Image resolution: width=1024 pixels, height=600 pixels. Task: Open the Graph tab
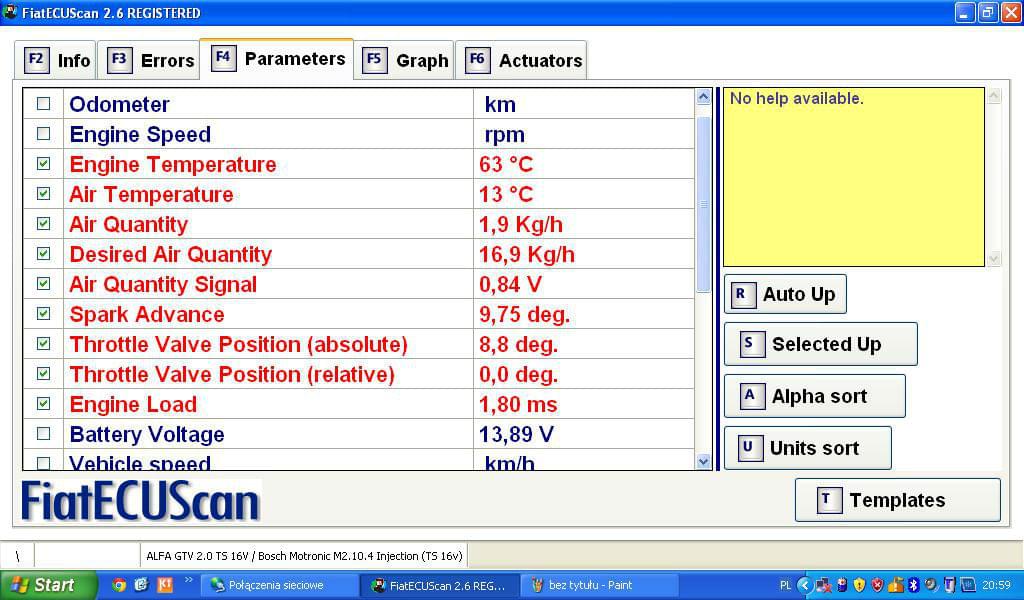(x=404, y=60)
